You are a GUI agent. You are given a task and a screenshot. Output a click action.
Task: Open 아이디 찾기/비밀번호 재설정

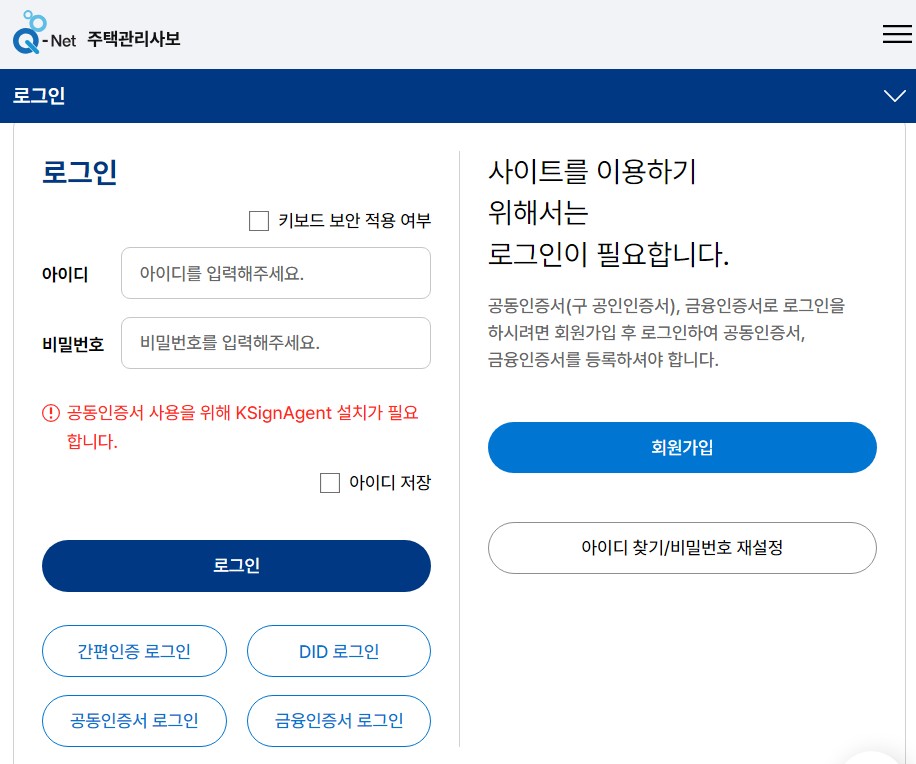(682, 548)
